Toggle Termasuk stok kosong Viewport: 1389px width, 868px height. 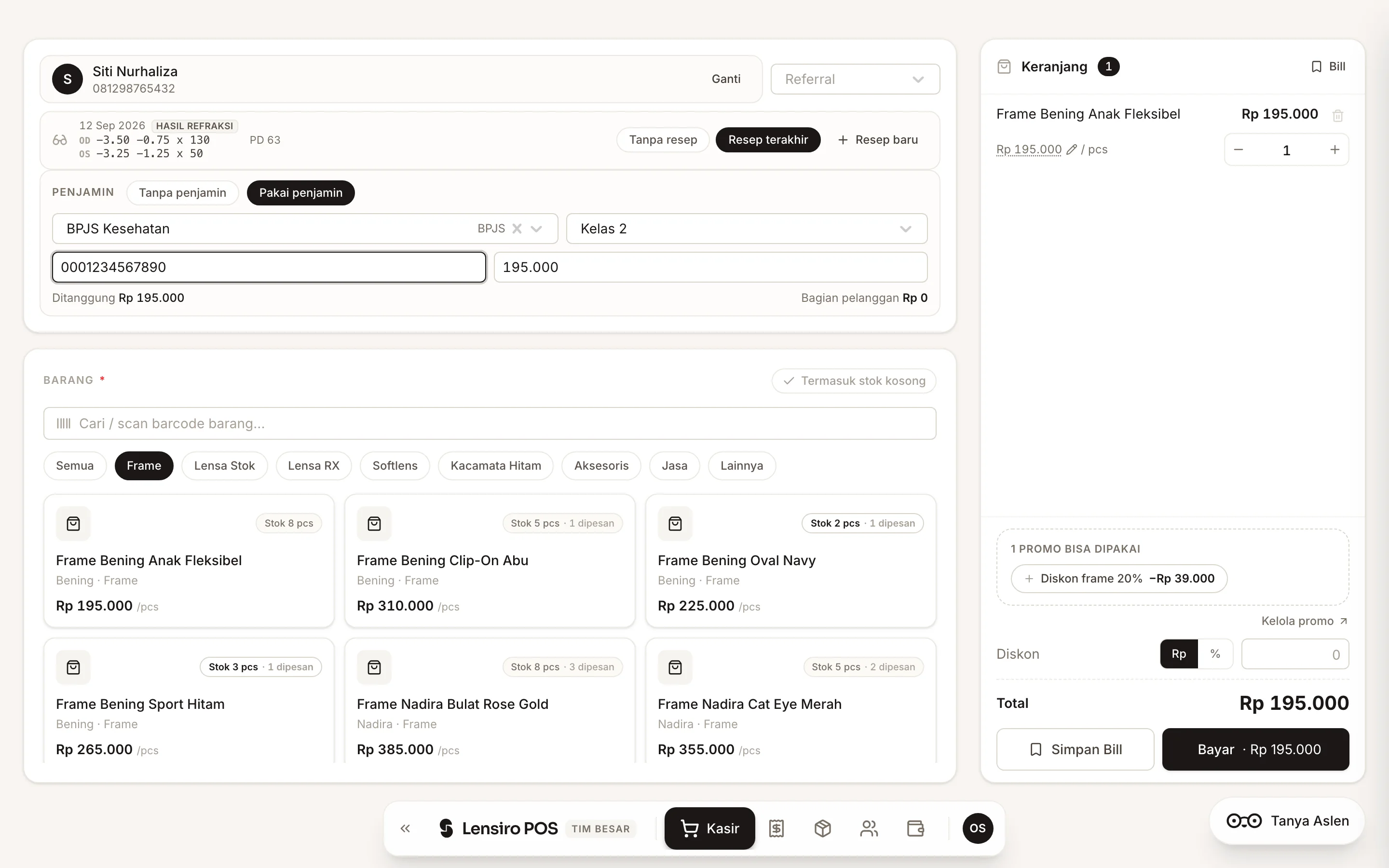pyautogui.click(x=854, y=381)
